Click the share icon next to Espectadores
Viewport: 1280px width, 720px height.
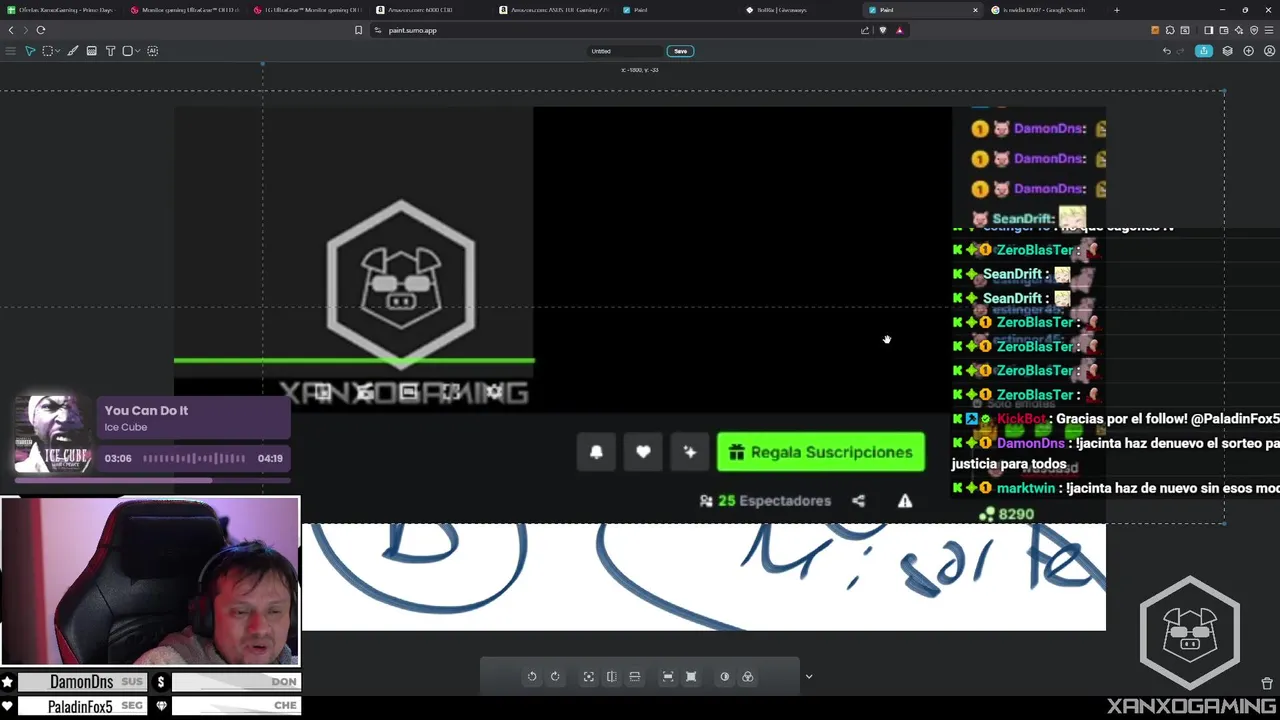[x=858, y=501]
